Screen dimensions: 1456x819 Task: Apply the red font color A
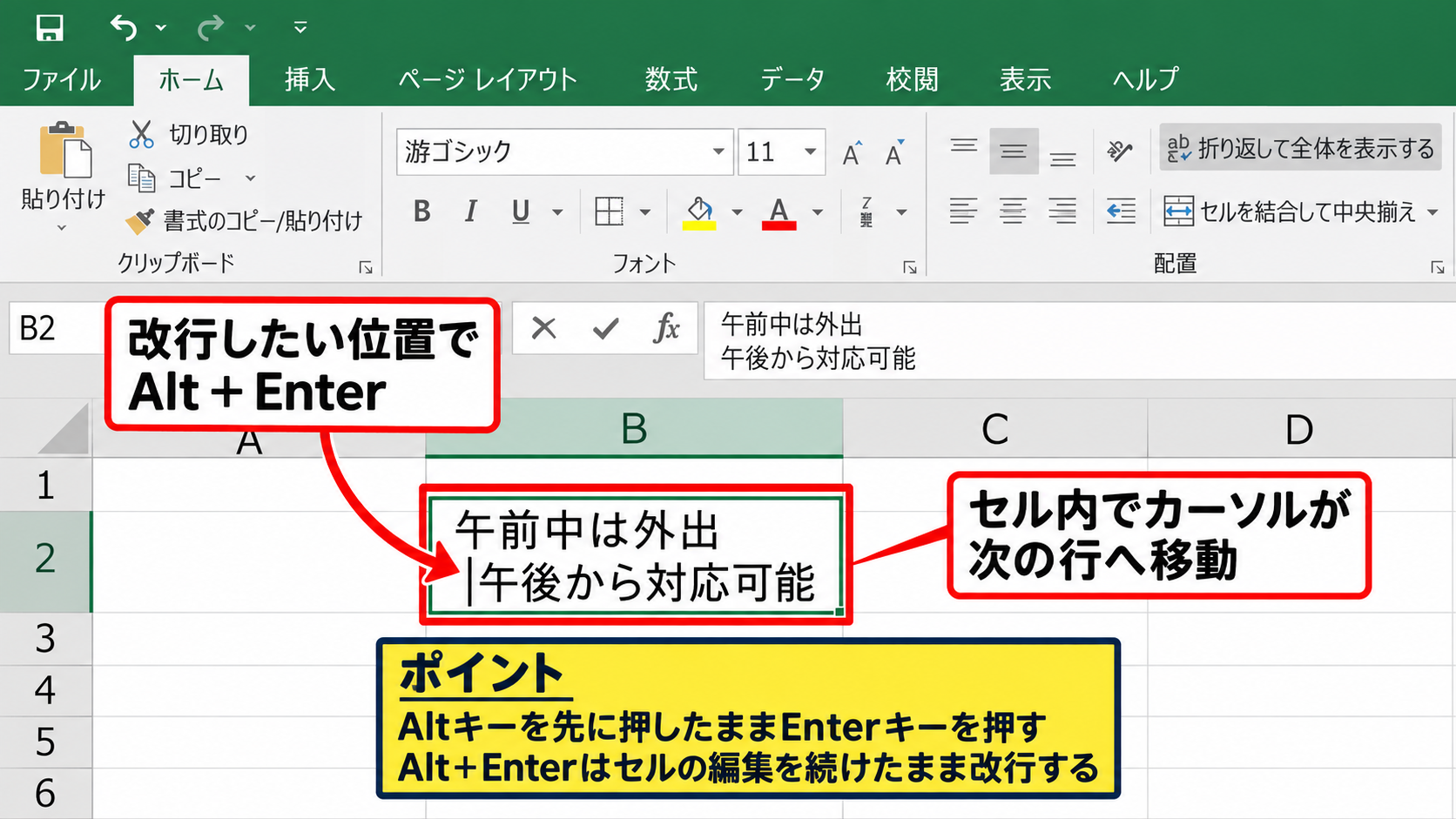point(779,212)
